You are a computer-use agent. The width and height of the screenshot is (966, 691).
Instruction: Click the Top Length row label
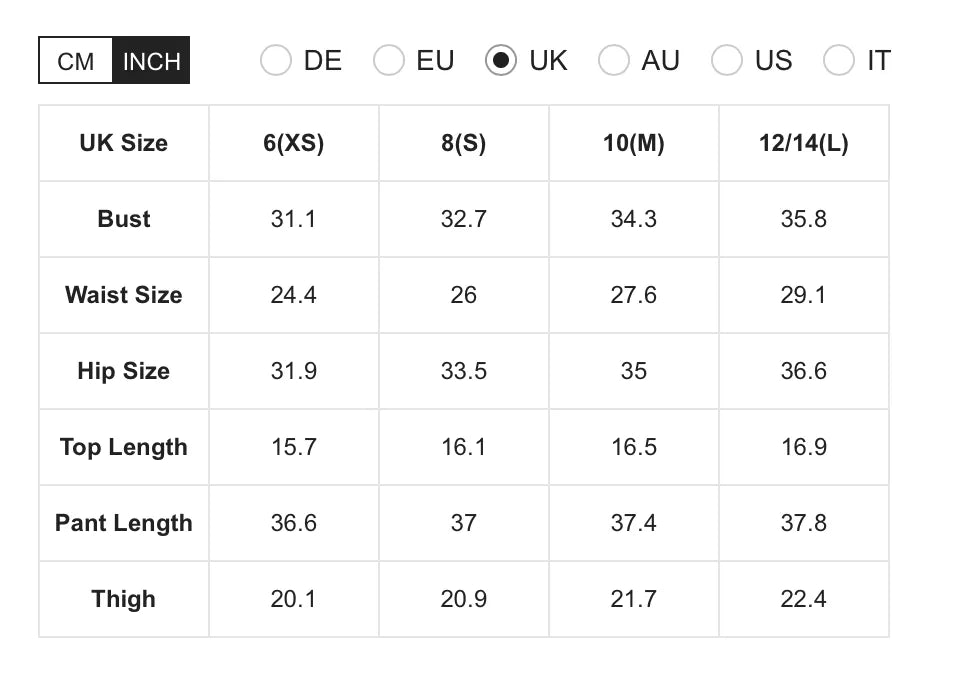tap(123, 447)
